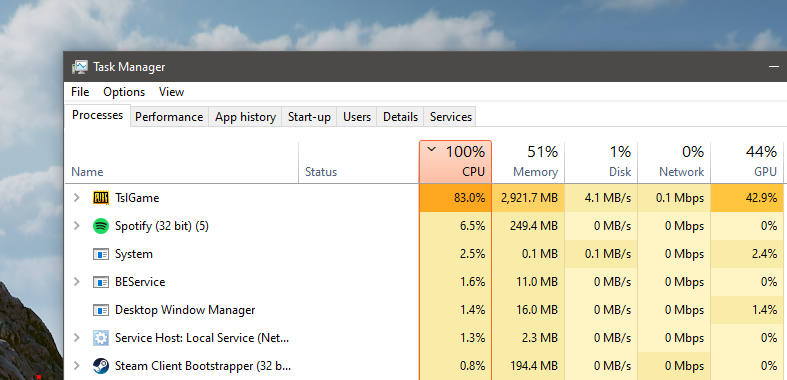Expand the Service Host: Local Service row

click(76, 338)
